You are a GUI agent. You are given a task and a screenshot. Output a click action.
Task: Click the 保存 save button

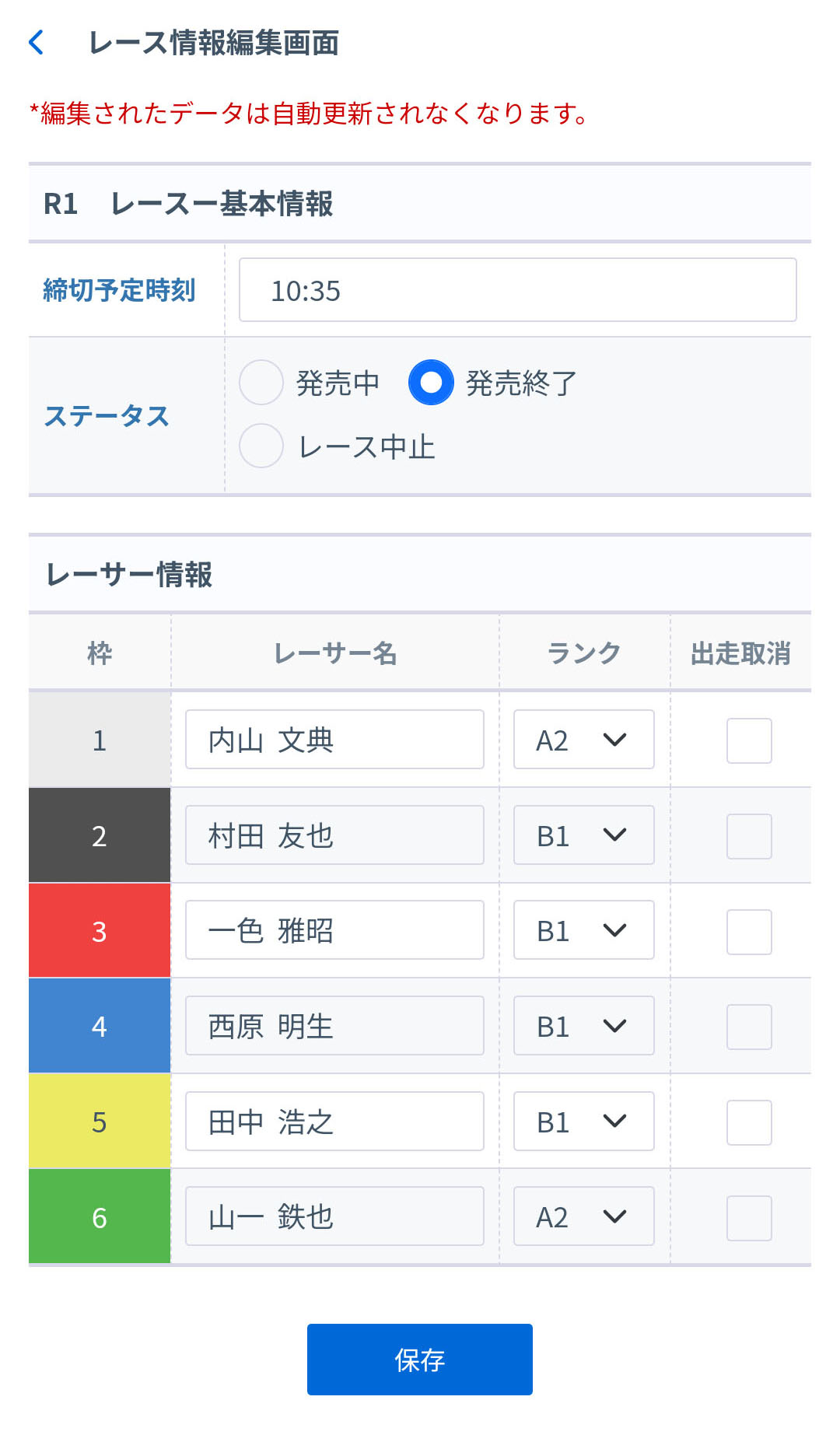click(x=420, y=1360)
